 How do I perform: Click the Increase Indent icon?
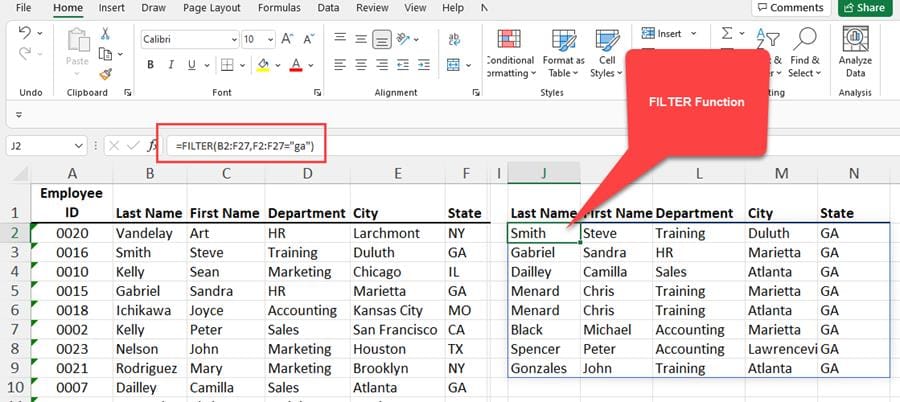424,65
